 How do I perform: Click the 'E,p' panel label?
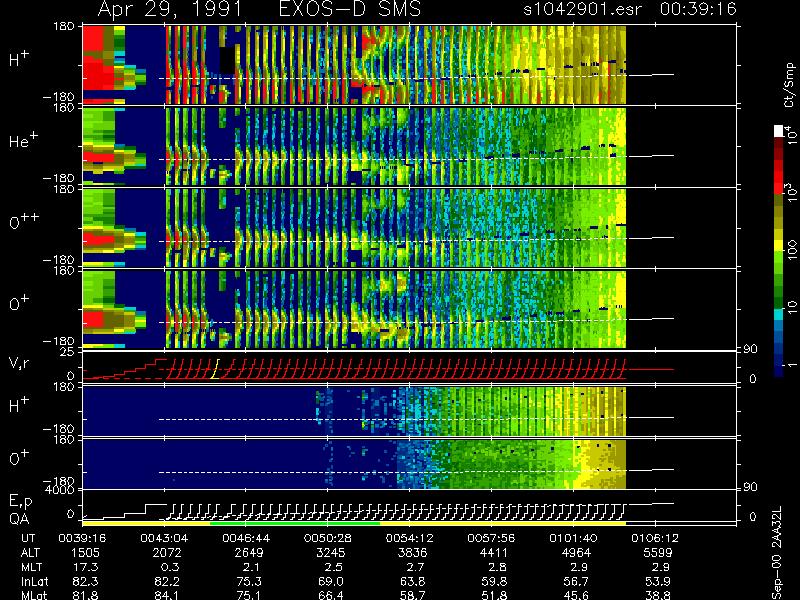(20, 501)
